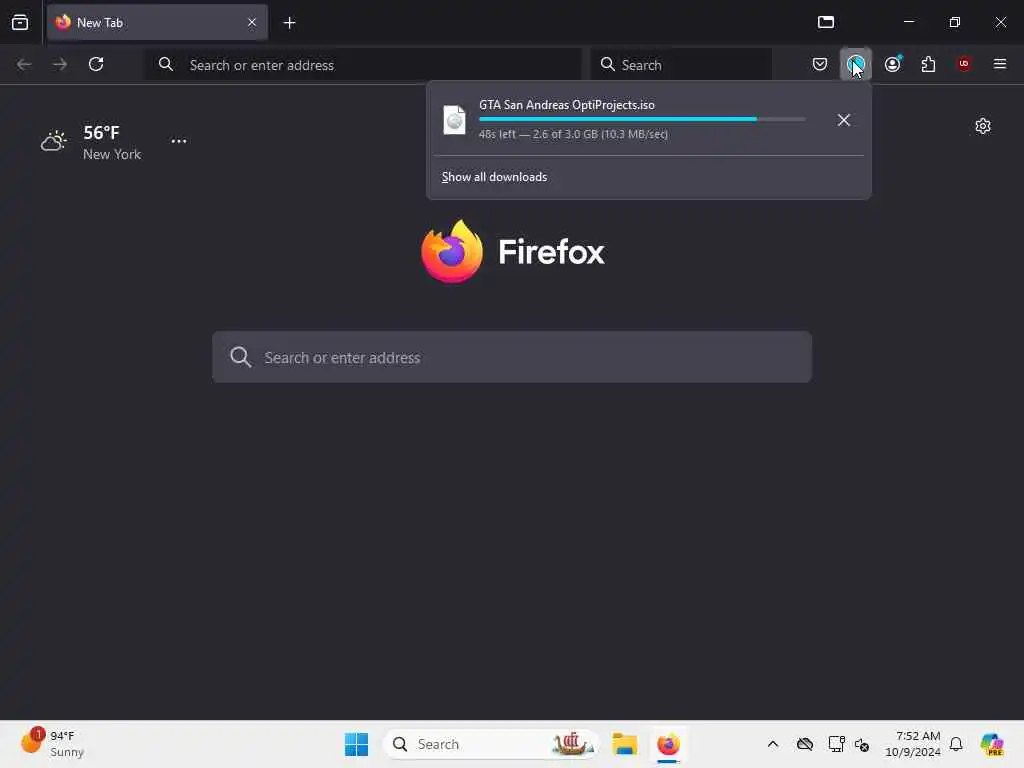1024x768 pixels.
Task: Open File Explorer from the taskbar
Action: (624, 744)
